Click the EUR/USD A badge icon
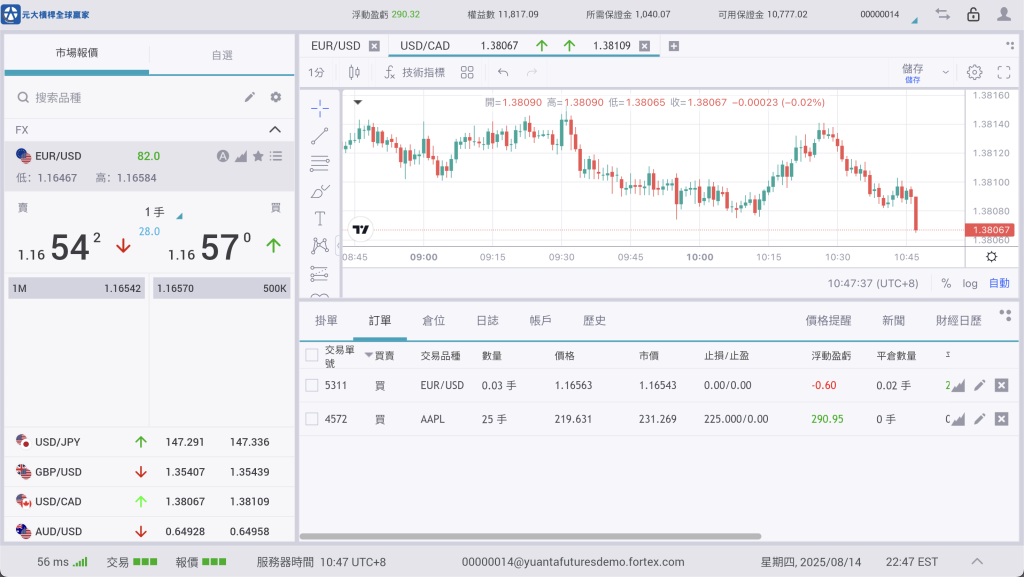This screenshot has width=1024, height=577. click(223, 156)
